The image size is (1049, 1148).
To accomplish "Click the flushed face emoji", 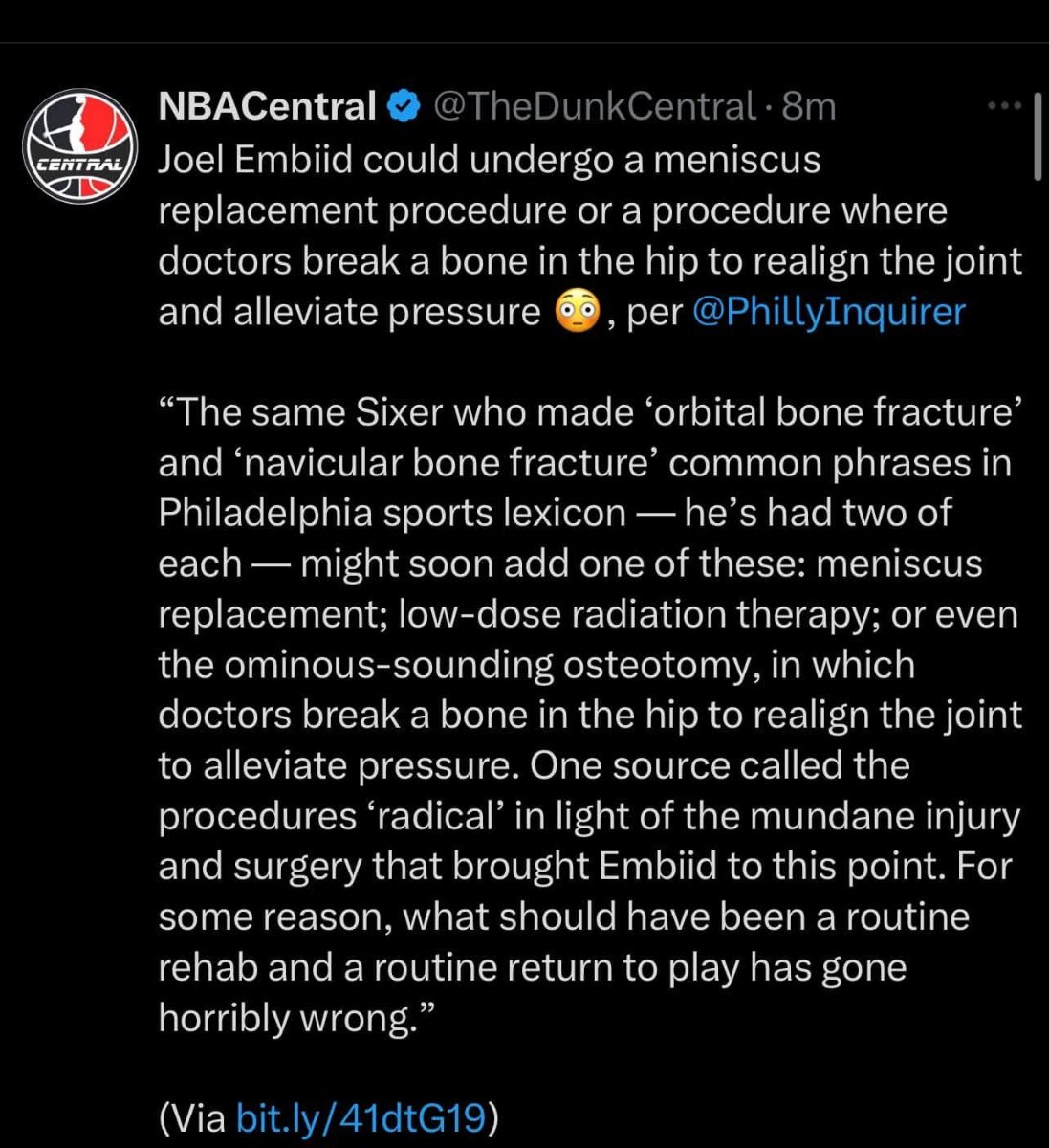I will click(577, 312).
